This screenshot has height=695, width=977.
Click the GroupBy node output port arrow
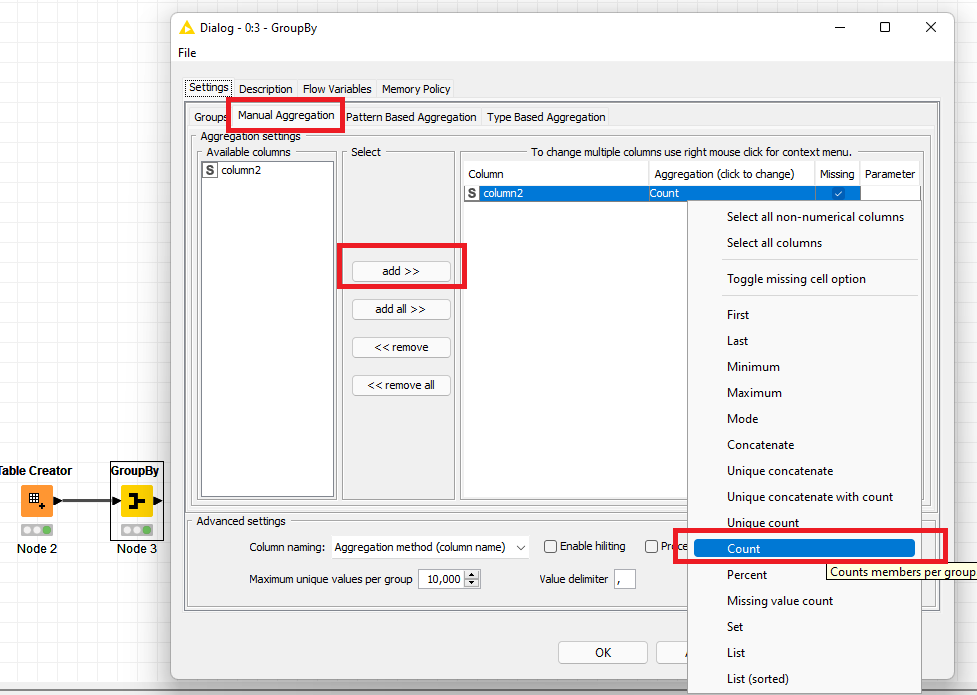click(x=158, y=501)
